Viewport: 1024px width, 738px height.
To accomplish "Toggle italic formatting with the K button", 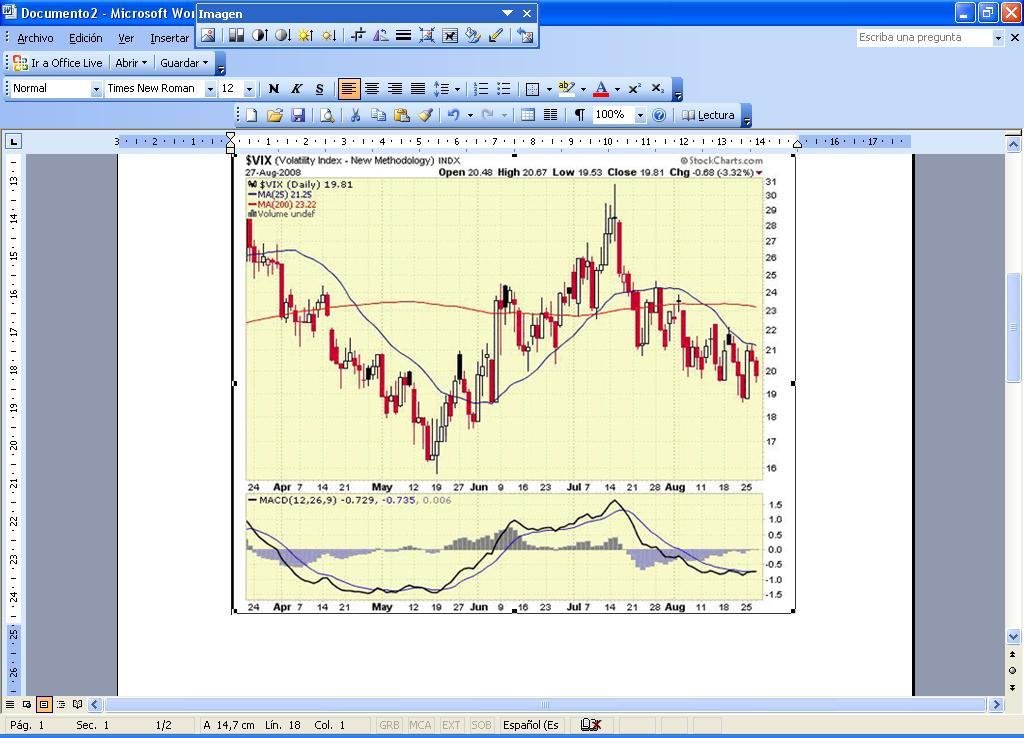I will point(296,89).
